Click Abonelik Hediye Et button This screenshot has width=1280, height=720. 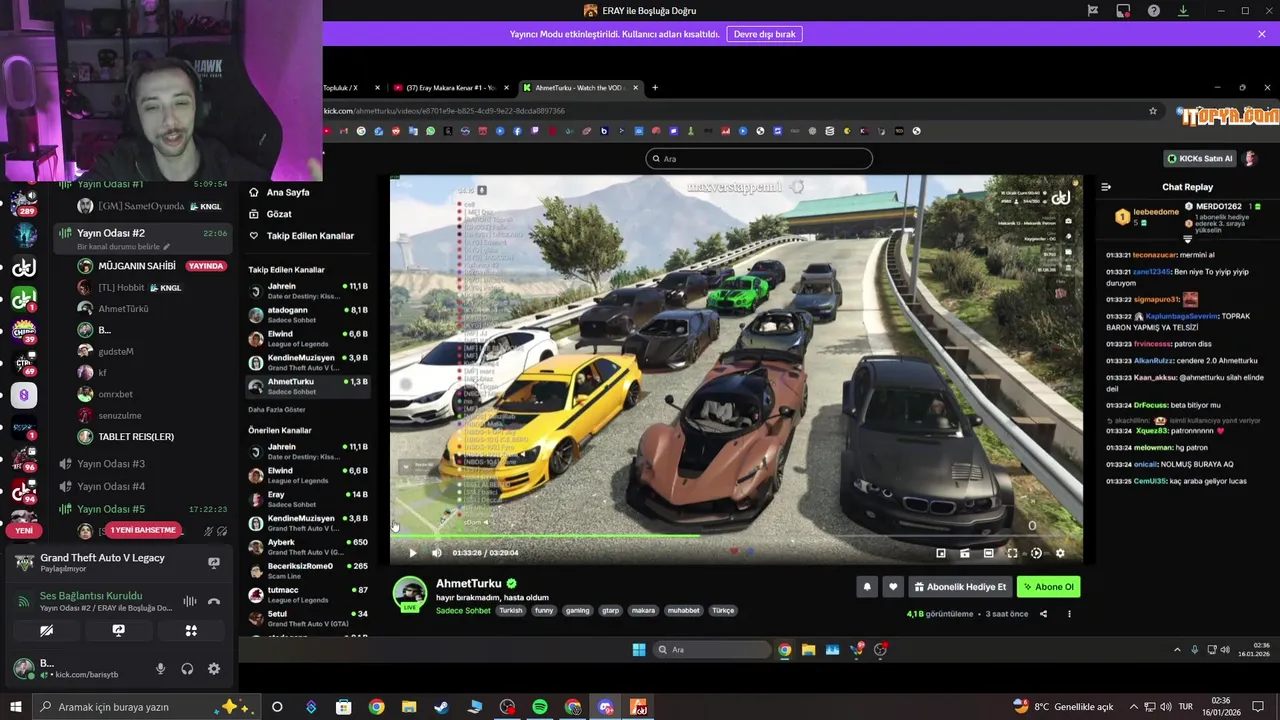coord(960,587)
